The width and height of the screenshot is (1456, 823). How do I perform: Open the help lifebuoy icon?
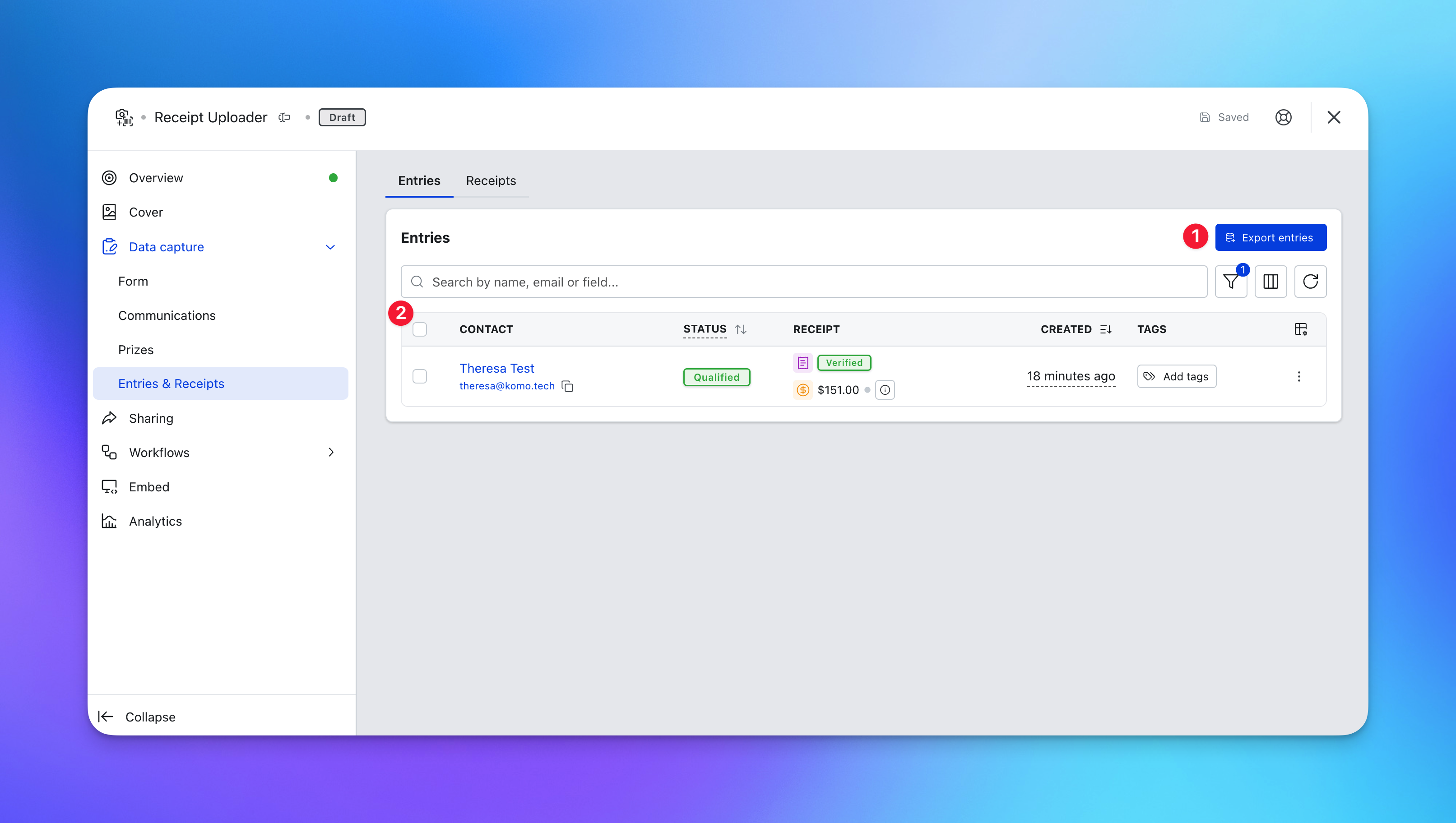pyautogui.click(x=1283, y=117)
